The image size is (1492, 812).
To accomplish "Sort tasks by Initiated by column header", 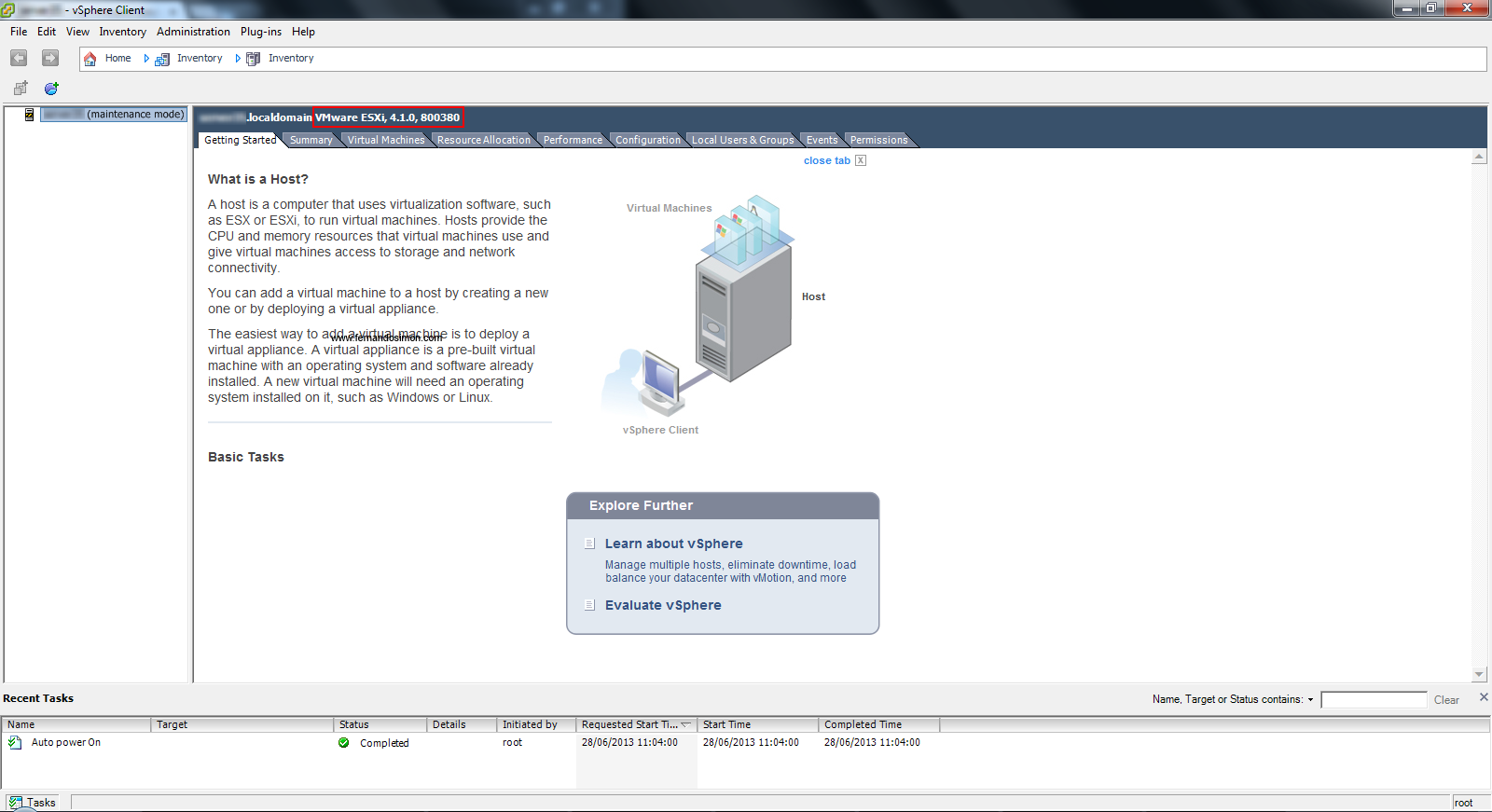I will [536, 724].
